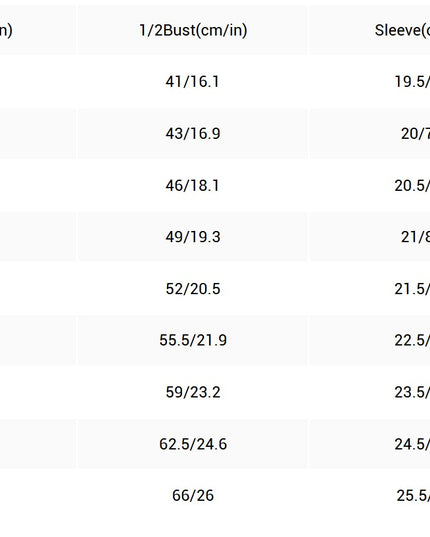
Task: Select the 25.5 sleeve measurement
Action: tap(413, 496)
